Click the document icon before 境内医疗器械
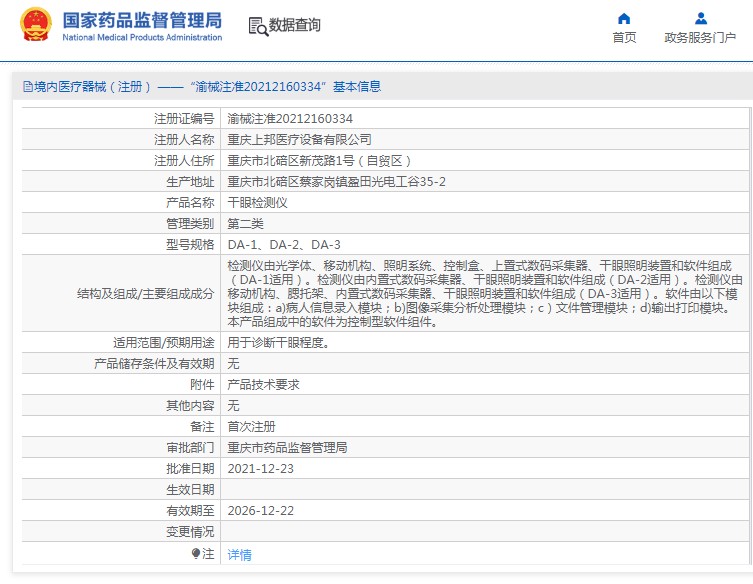This screenshot has height=584, width=753. pos(28,87)
